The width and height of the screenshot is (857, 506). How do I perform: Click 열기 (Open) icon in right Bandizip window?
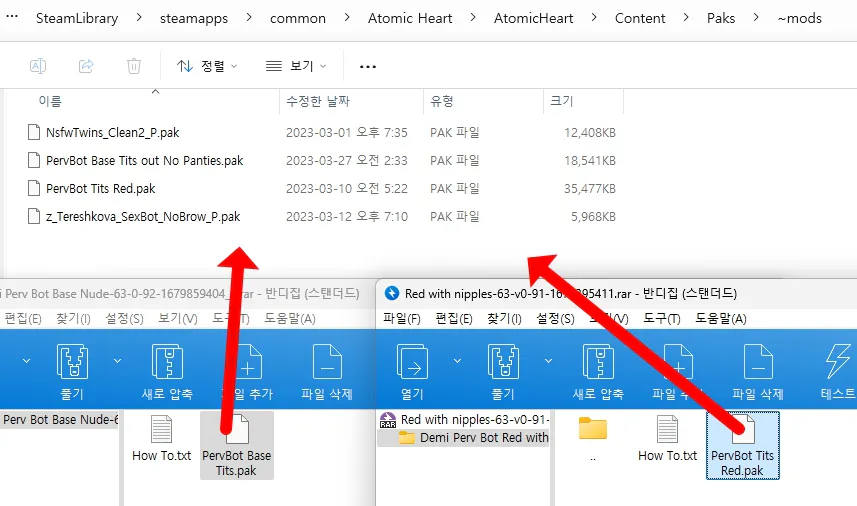(x=412, y=369)
